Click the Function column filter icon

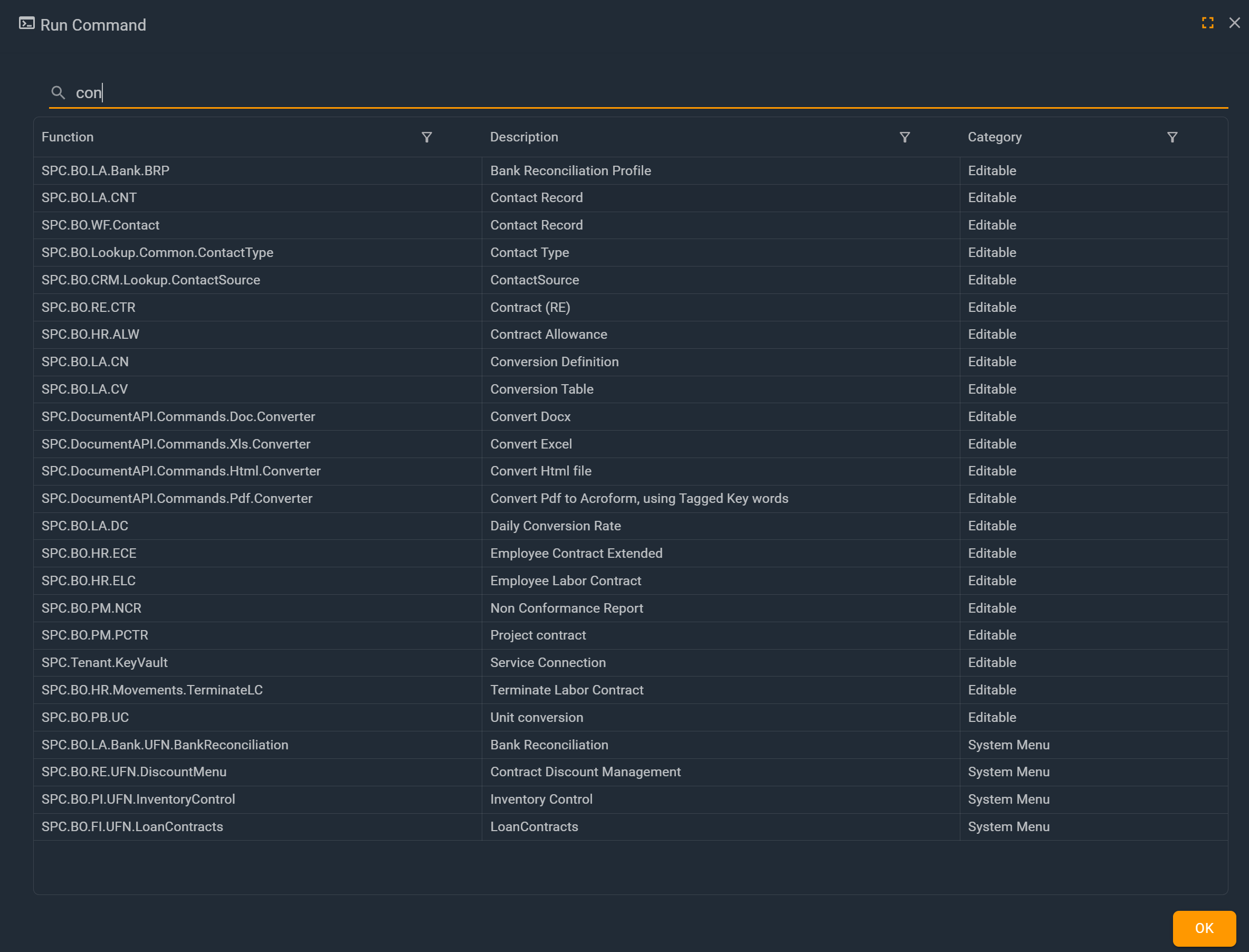[427, 137]
